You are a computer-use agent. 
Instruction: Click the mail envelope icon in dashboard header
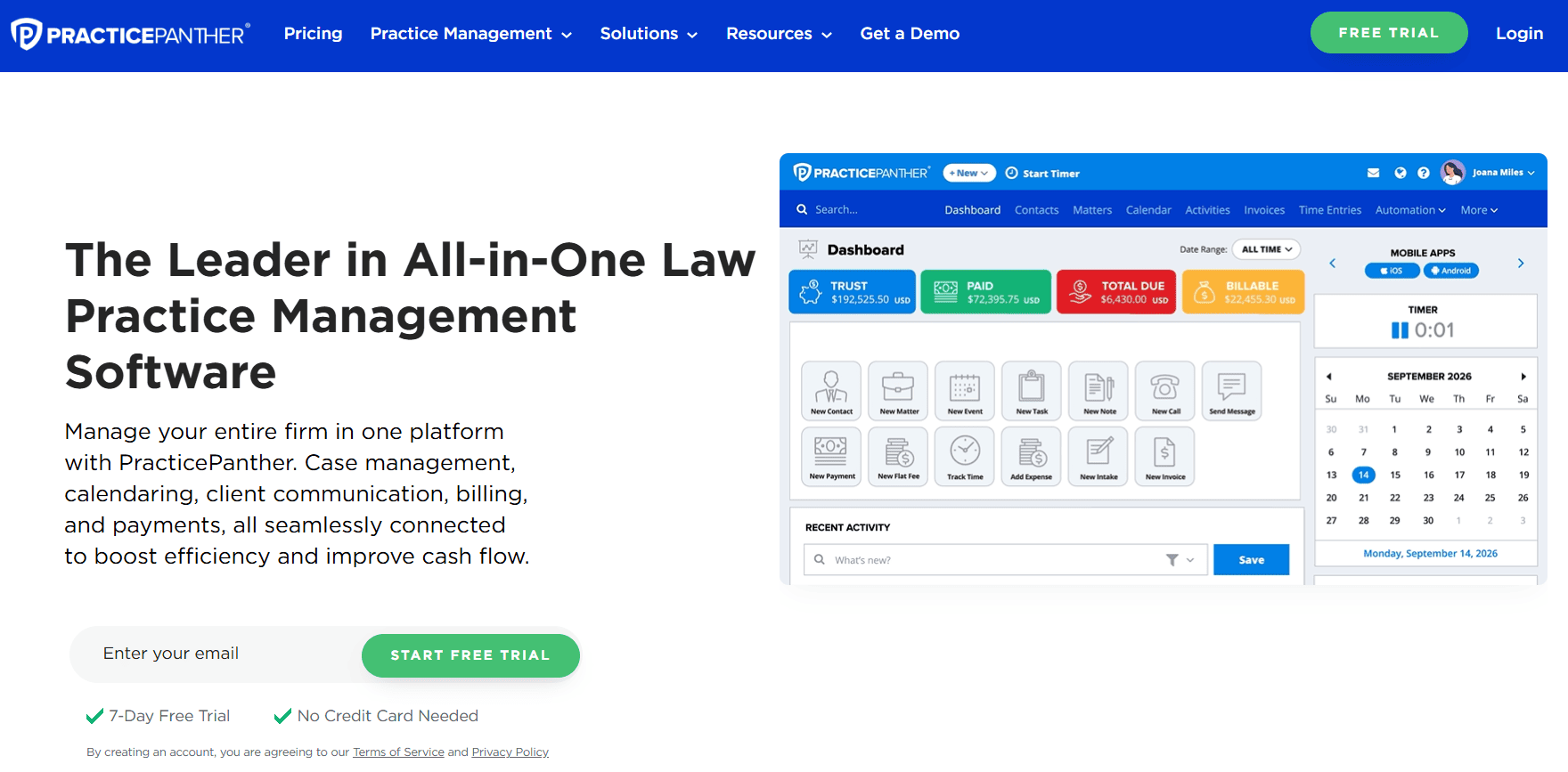[1373, 173]
